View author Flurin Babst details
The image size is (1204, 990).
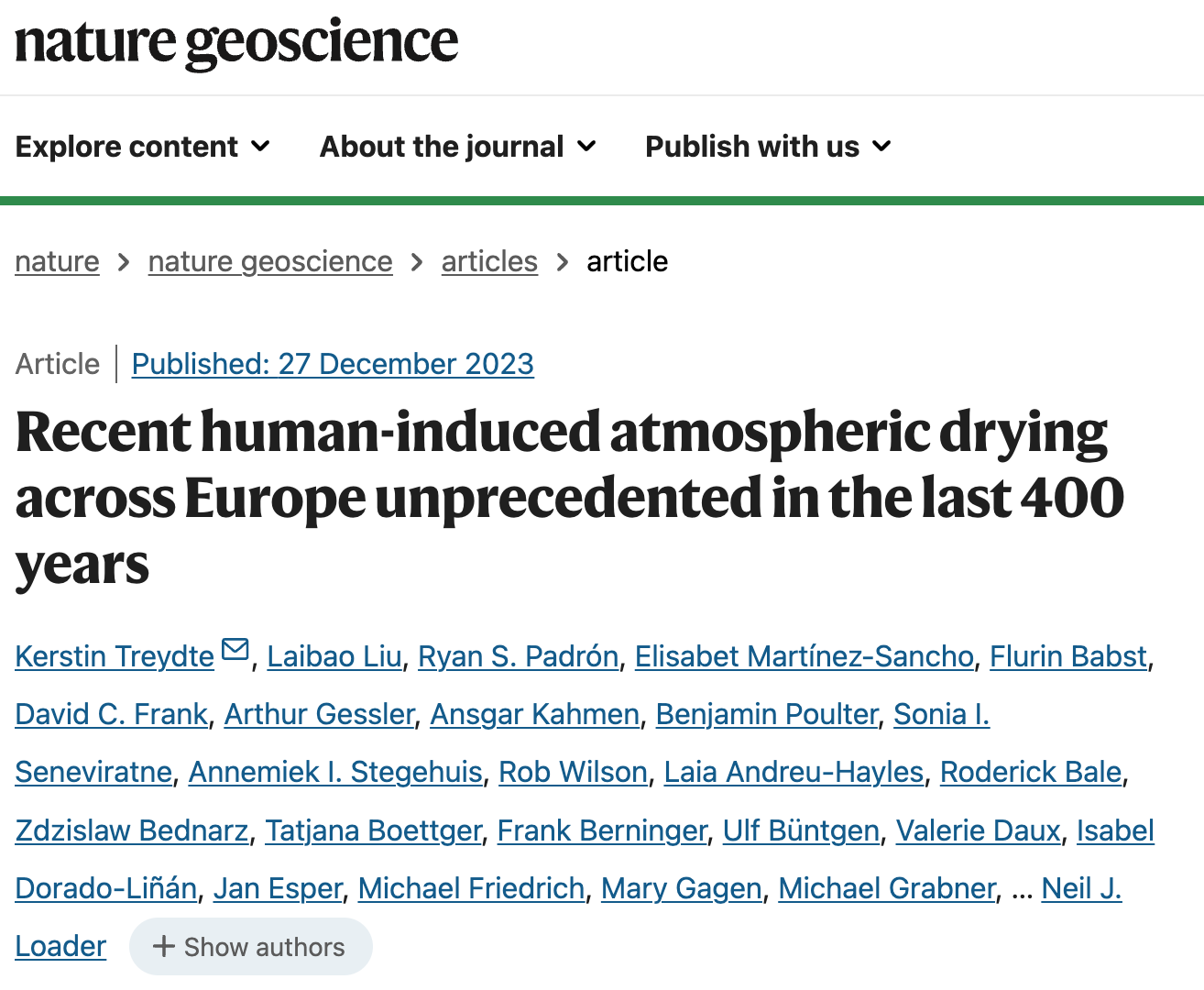click(x=1068, y=656)
